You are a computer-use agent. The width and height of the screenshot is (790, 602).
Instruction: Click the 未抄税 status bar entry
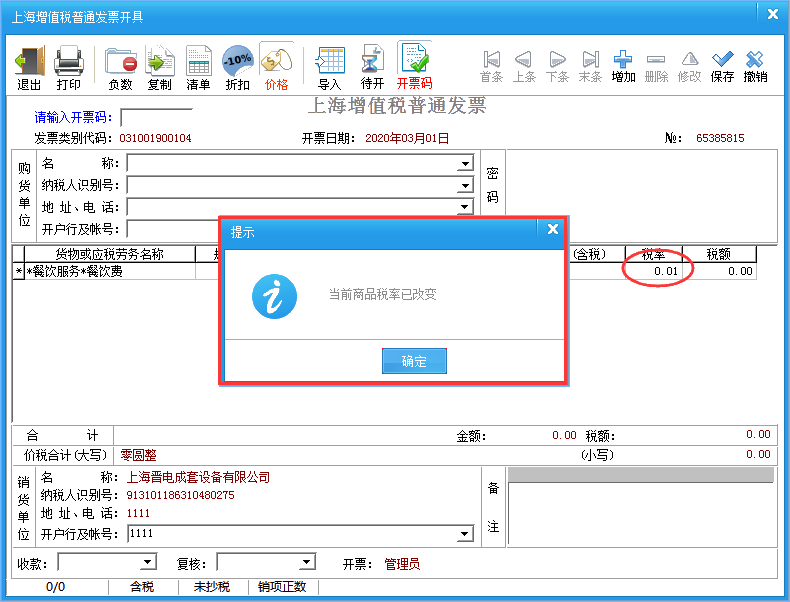(212, 587)
